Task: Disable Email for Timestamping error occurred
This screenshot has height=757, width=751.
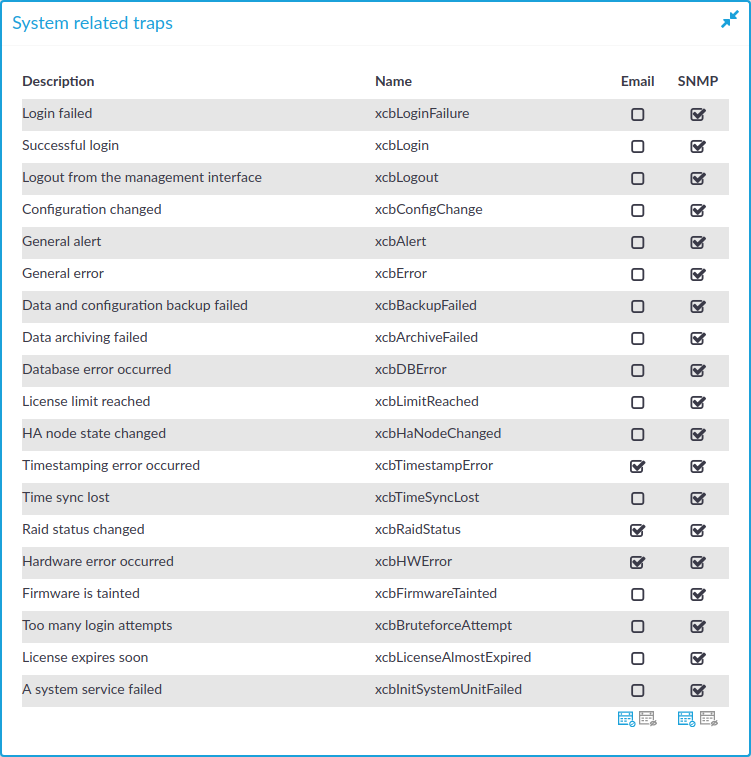Action: click(638, 466)
